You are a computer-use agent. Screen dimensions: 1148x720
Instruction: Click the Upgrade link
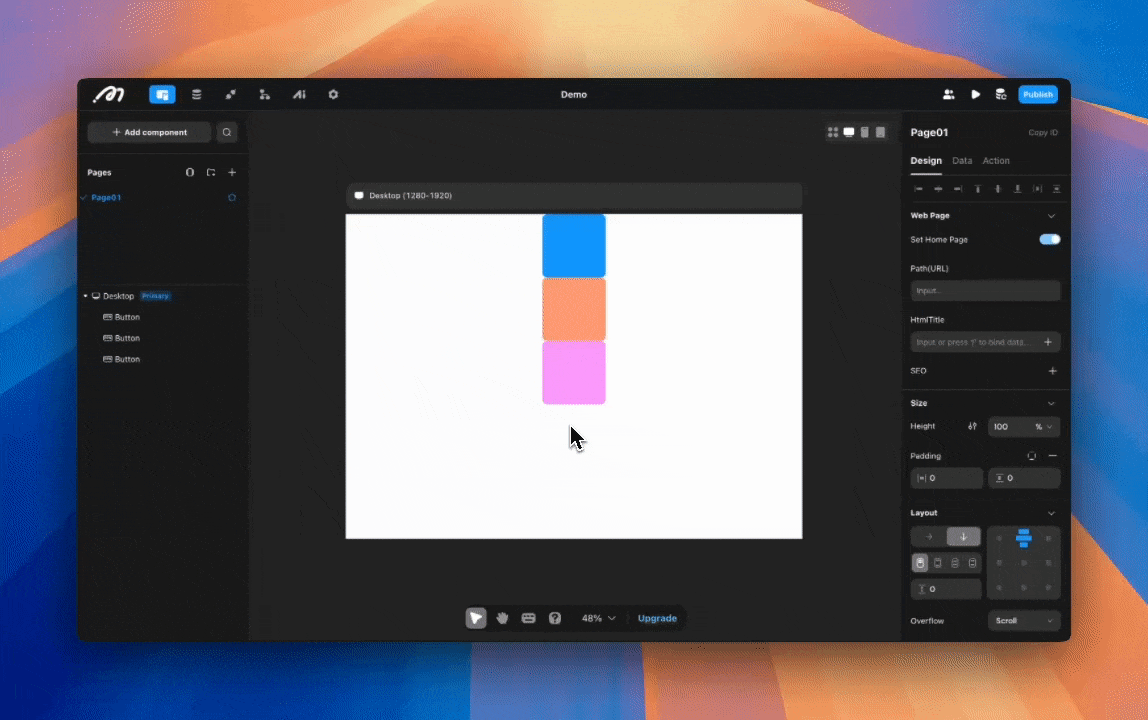[x=657, y=618]
